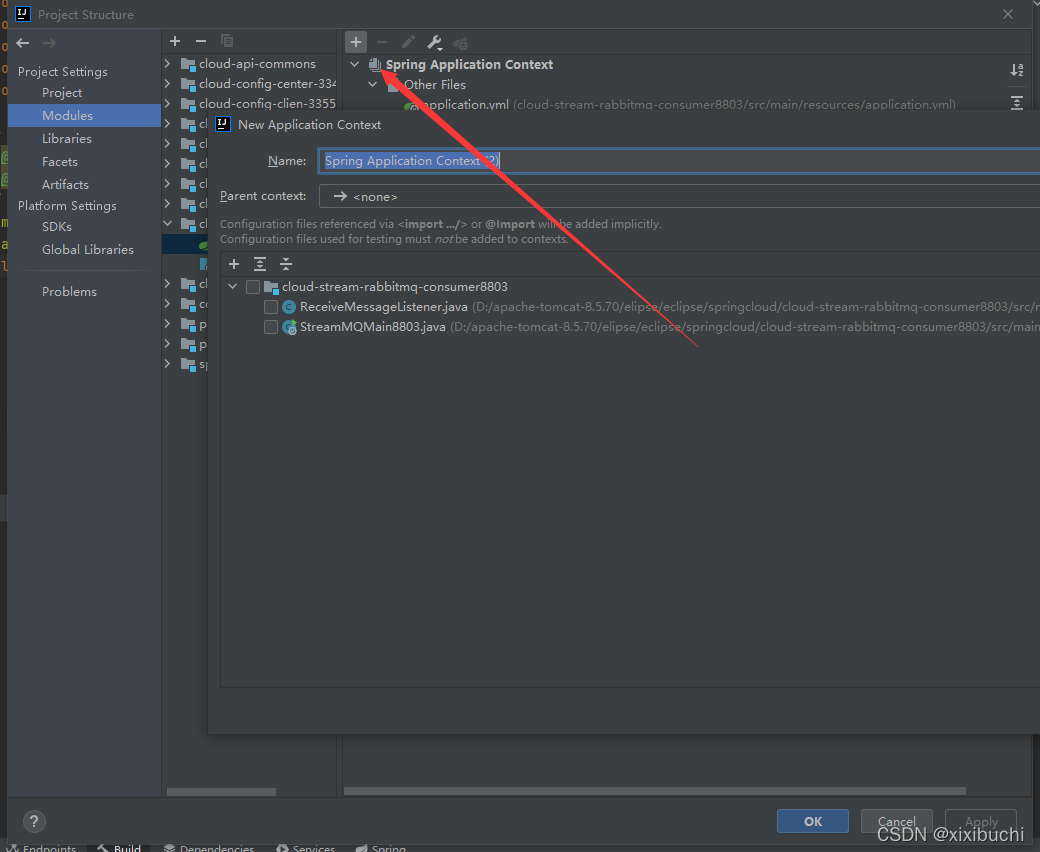Open Build tool window tab
1040x852 pixels.
[119, 847]
